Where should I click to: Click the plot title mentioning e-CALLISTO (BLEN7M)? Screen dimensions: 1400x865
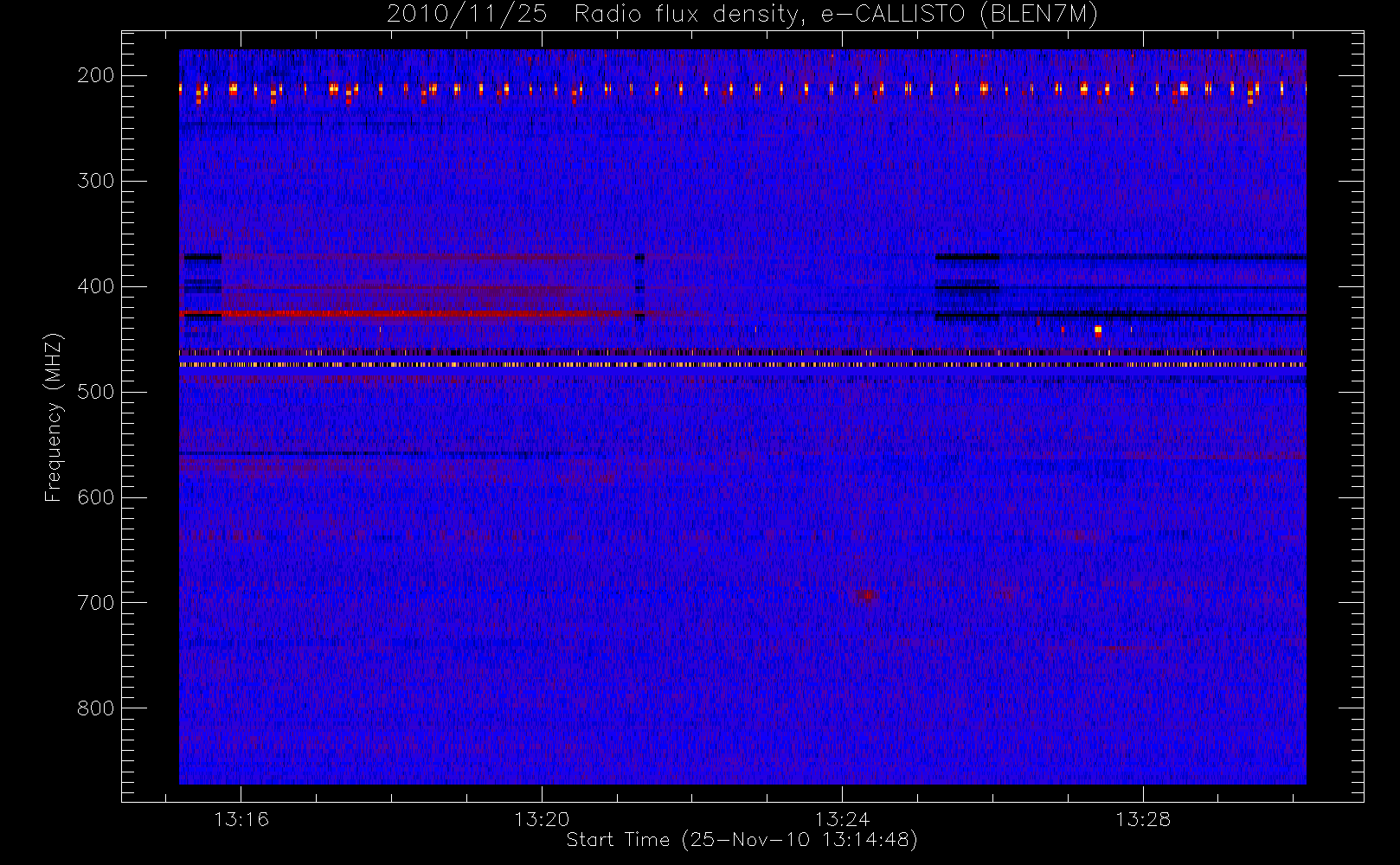(x=742, y=15)
